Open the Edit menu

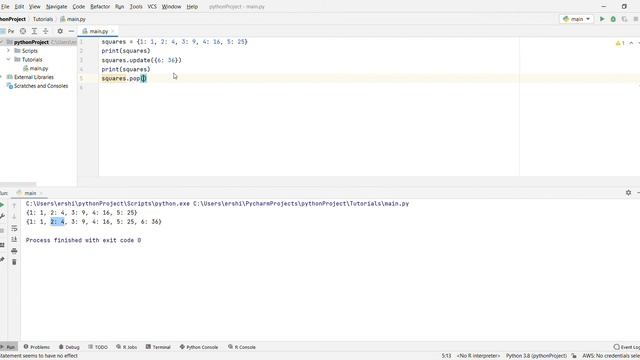[x=19, y=7]
